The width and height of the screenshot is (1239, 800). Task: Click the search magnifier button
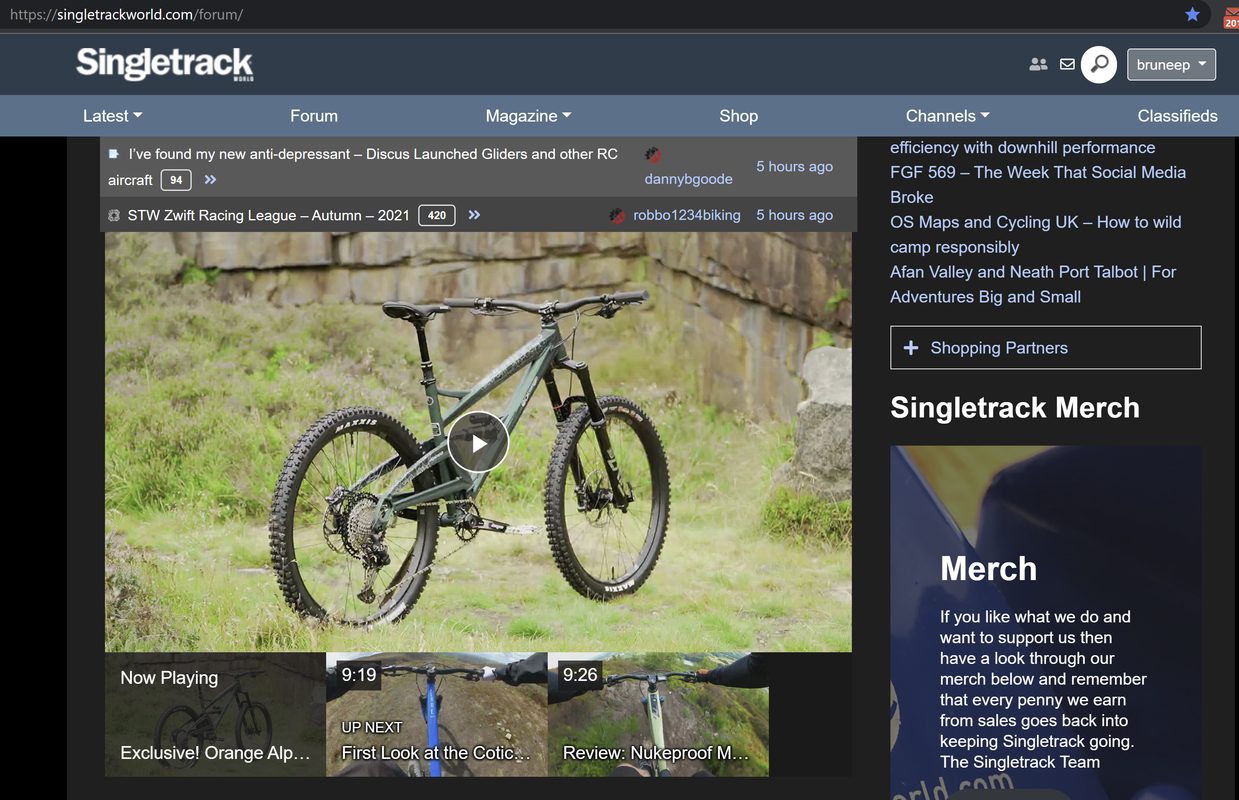[x=1099, y=65]
